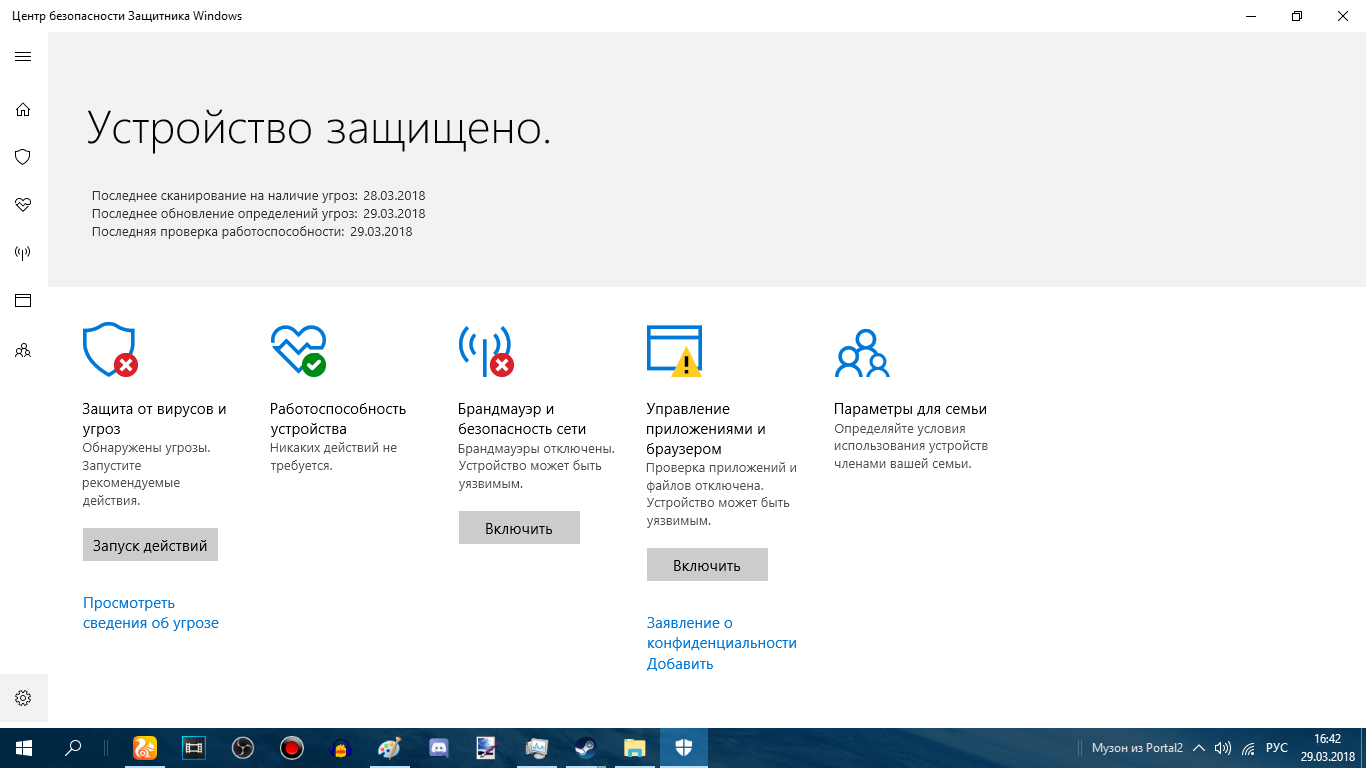Switch input language via 'РУС' indicator
The height and width of the screenshot is (768, 1366).
click(x=1277, y=748)
